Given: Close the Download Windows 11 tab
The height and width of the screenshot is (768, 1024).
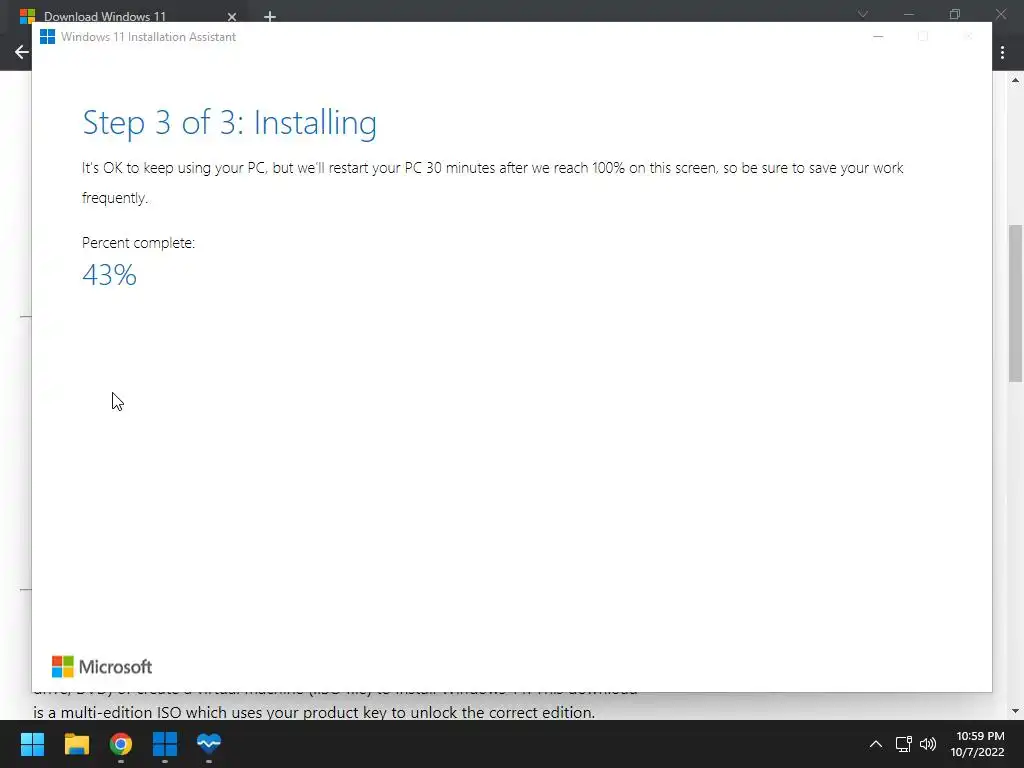Looking at the screenshot, I should [x=232, y=16].
